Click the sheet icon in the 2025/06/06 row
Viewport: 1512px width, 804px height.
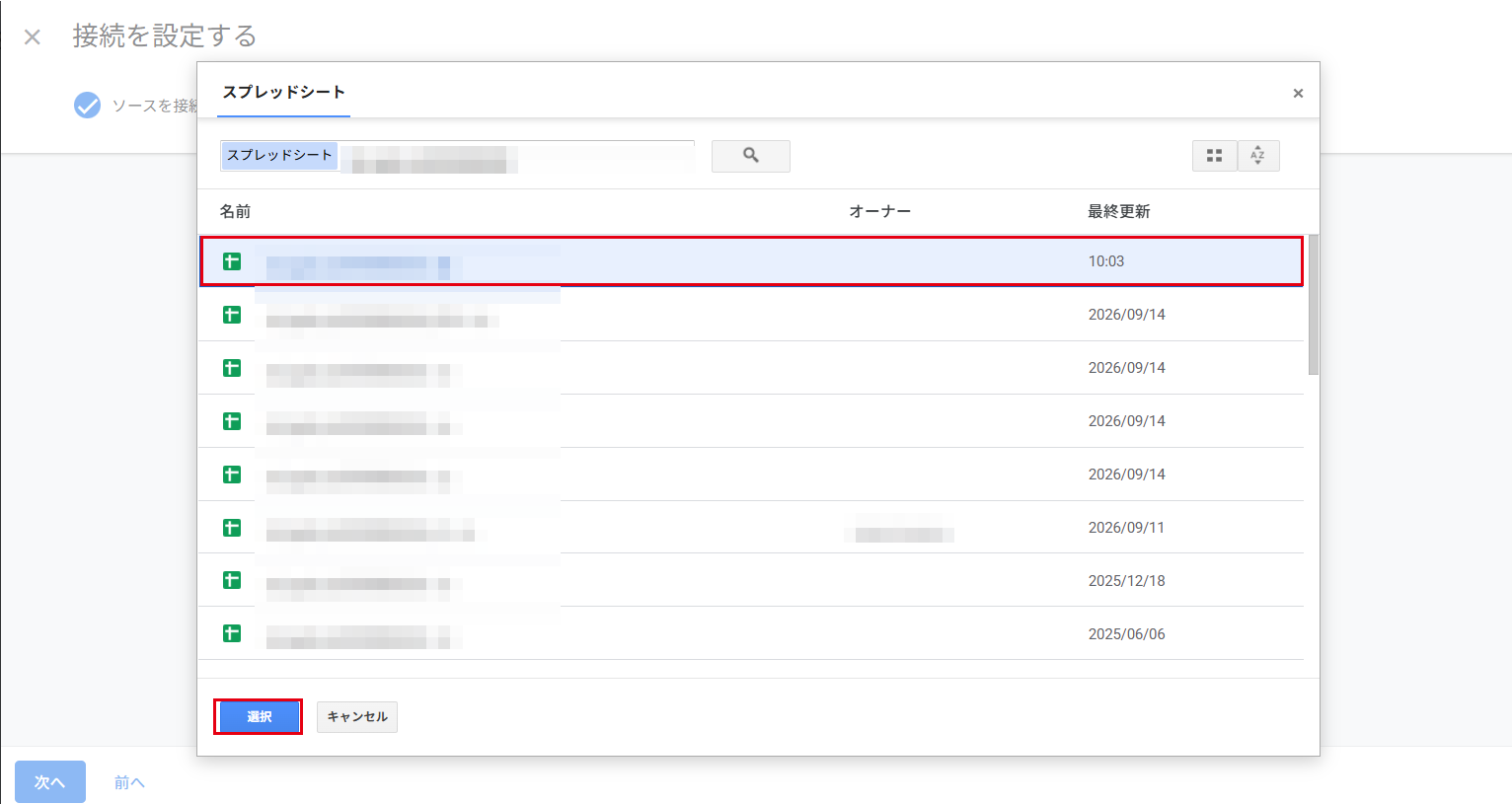coord(232,633)
